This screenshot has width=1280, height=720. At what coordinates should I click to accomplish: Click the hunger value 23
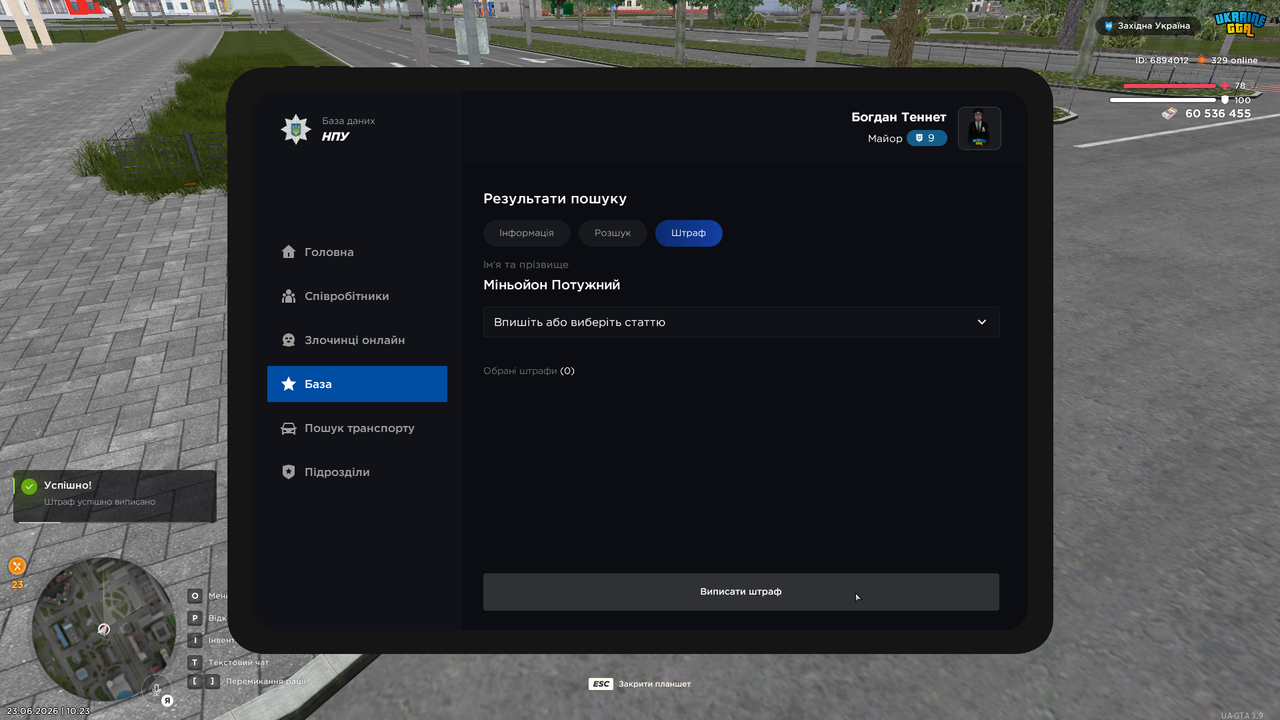(17, 585)
